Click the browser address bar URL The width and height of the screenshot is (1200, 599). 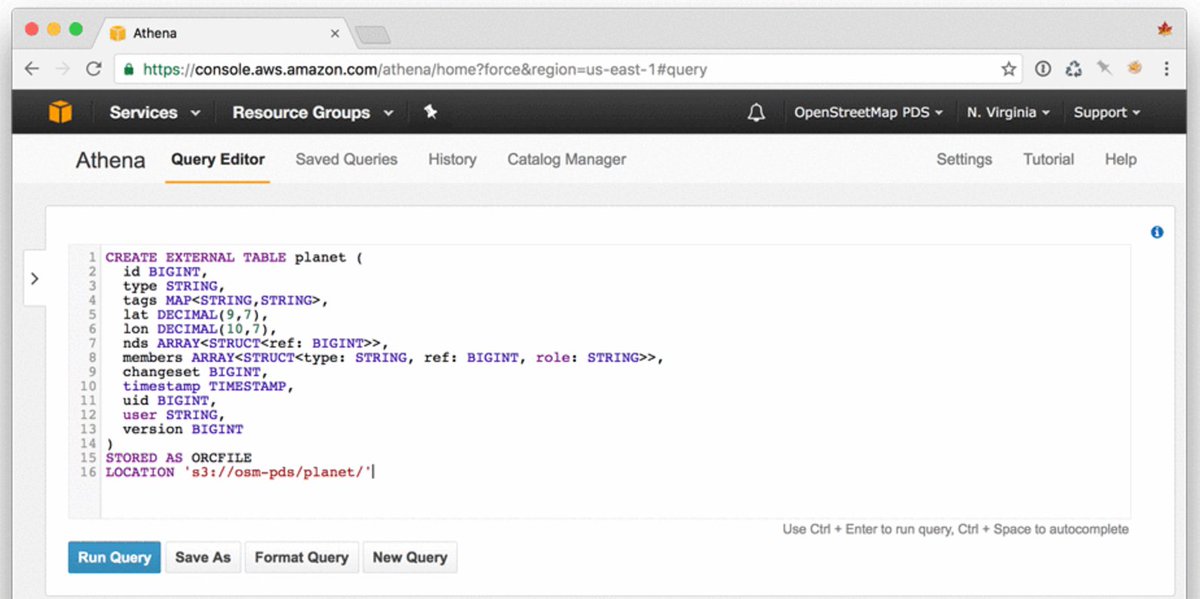point(425,70)
